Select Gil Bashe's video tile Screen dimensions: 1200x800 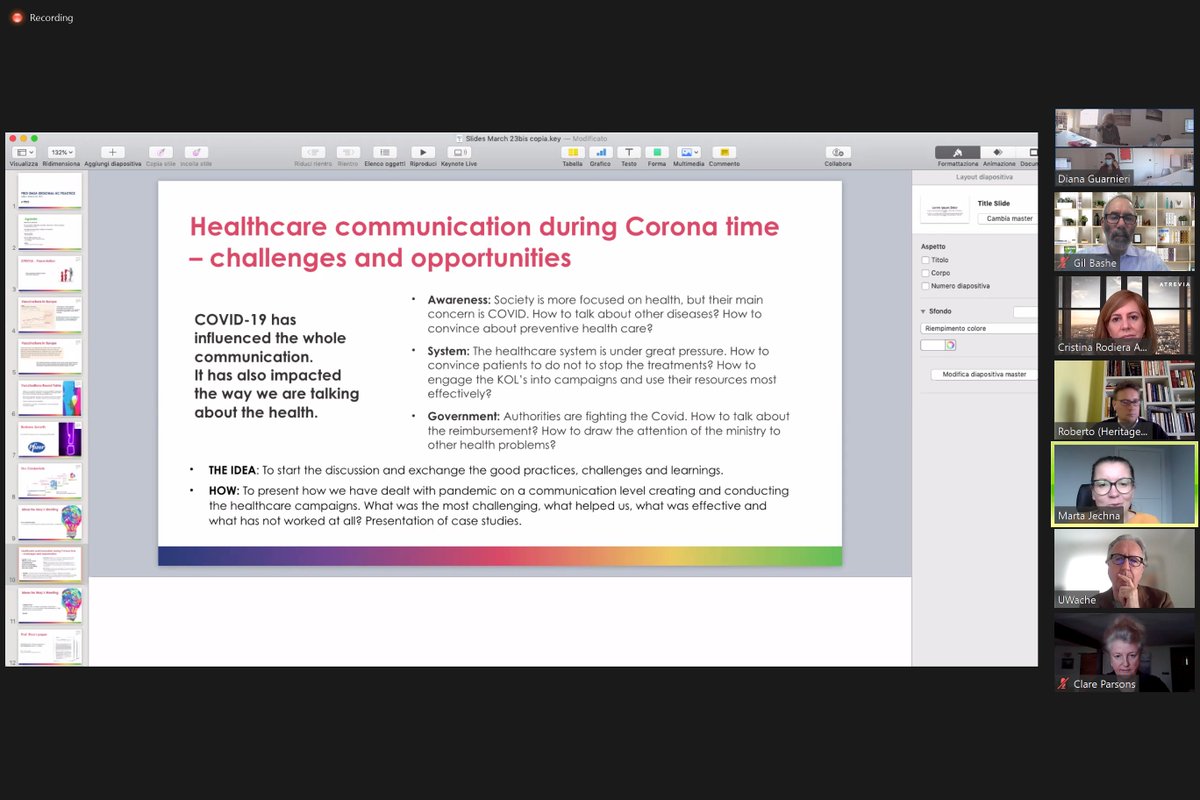(x=1124, y=231)
